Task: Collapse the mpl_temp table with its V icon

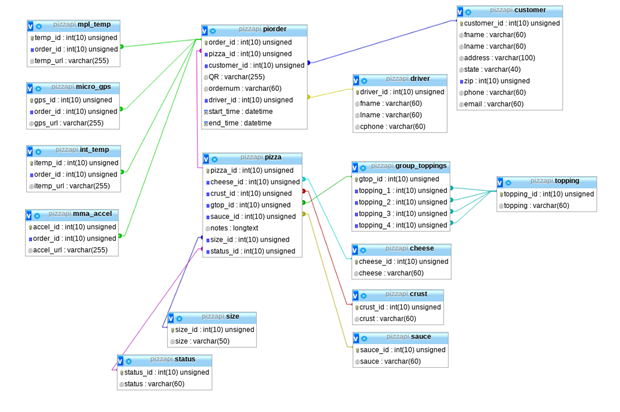Action: (x=30, y=26)
